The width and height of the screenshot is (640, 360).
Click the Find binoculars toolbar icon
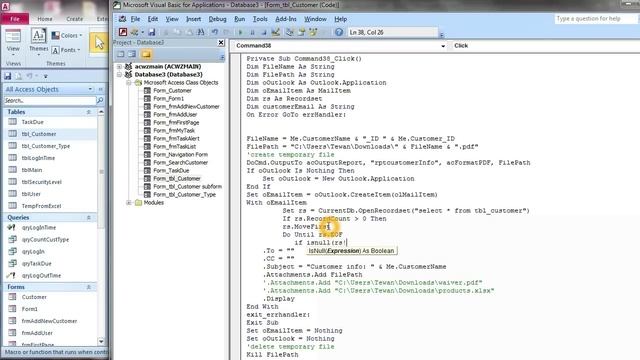coord(201,32)
